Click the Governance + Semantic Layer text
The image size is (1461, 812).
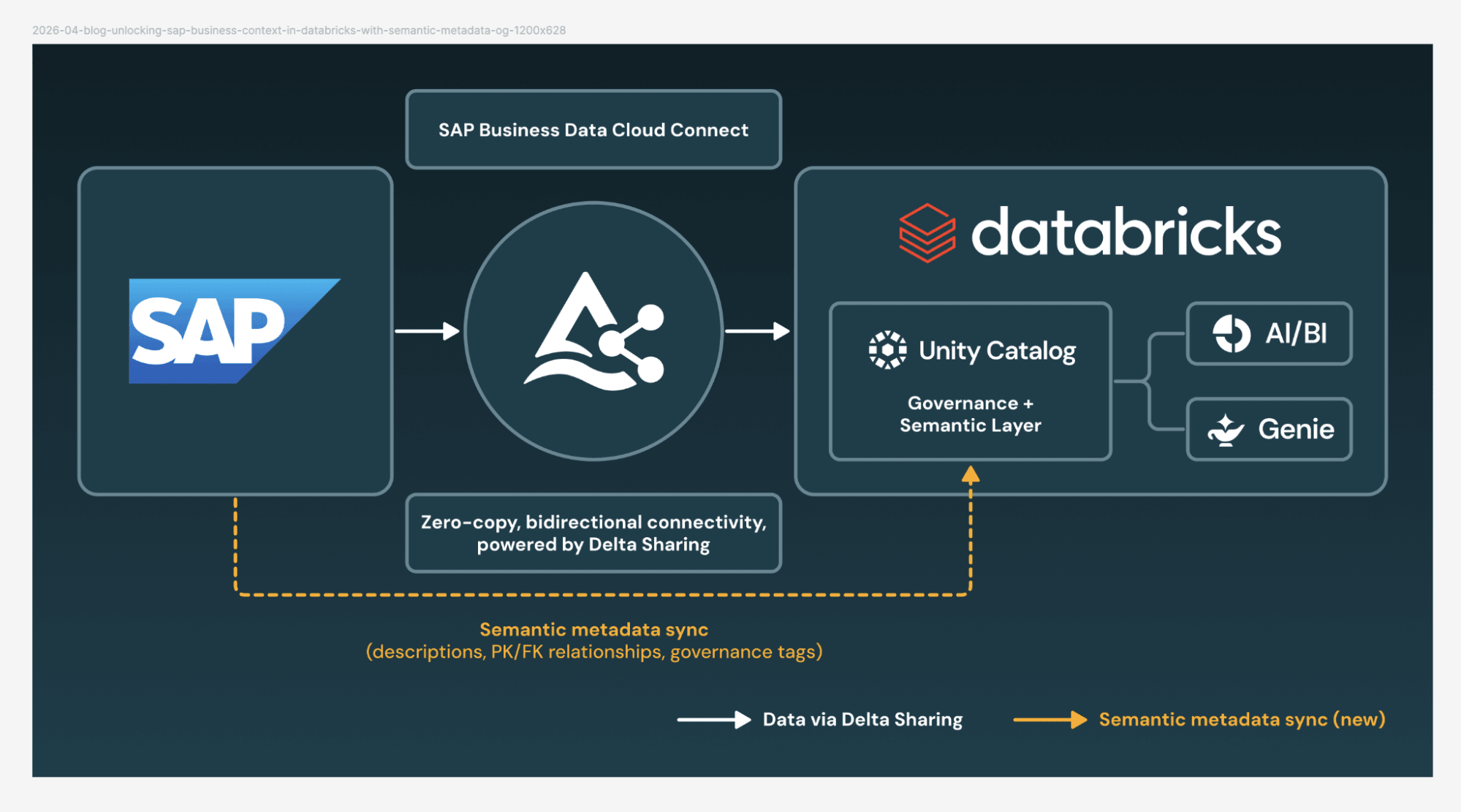tap(970, 414)
